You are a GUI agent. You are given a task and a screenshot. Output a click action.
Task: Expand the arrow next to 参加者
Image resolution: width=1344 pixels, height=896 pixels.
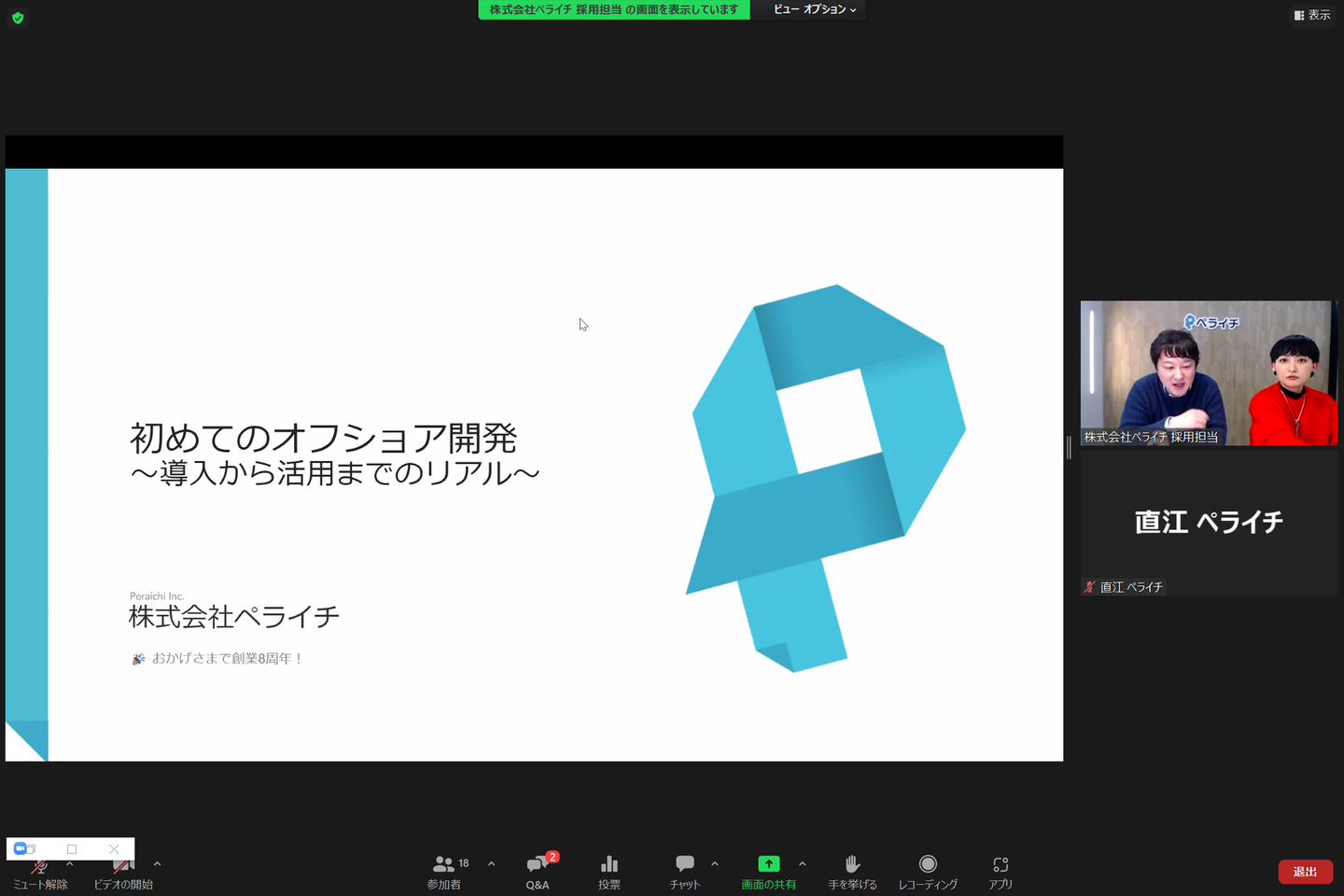pos(491,864)
